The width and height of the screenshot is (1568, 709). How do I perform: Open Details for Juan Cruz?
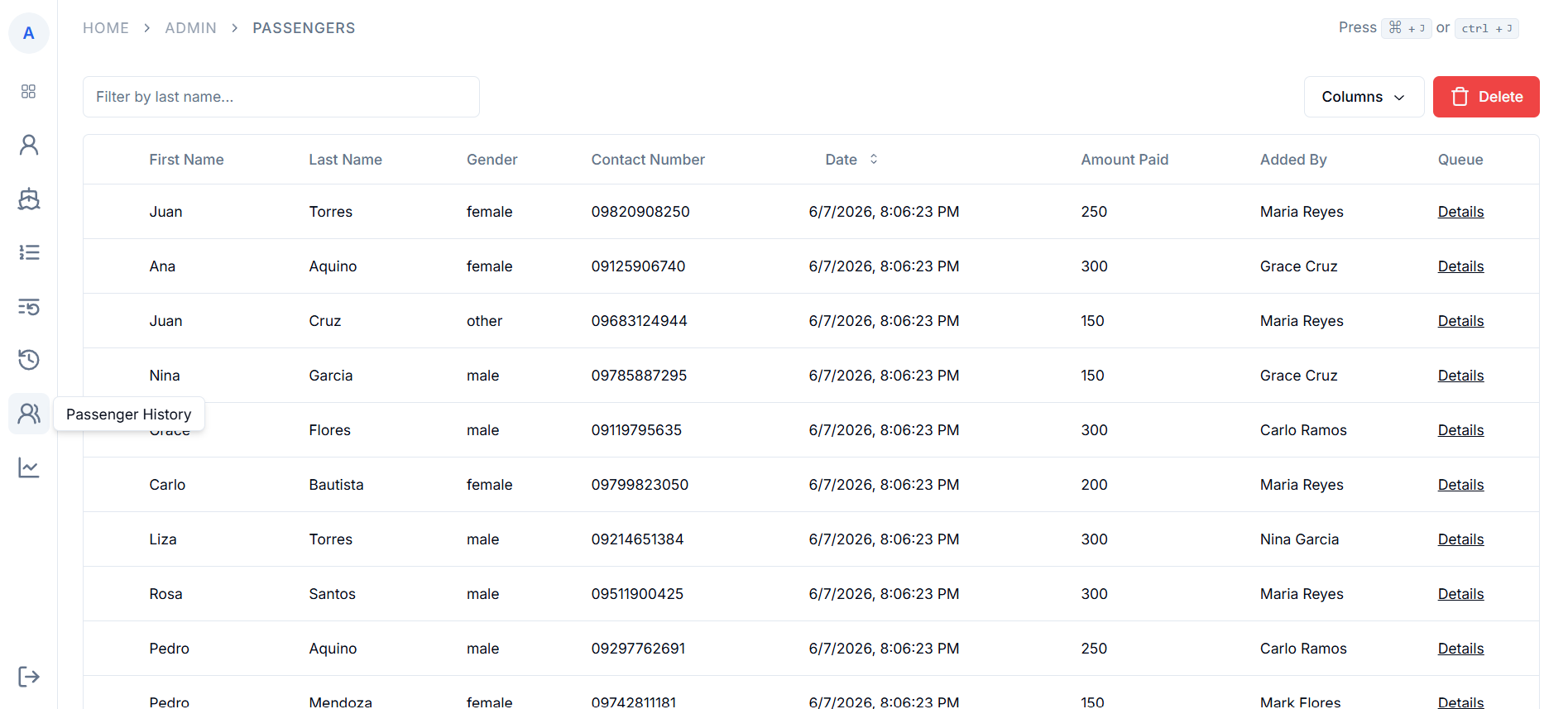point(1460,321)
